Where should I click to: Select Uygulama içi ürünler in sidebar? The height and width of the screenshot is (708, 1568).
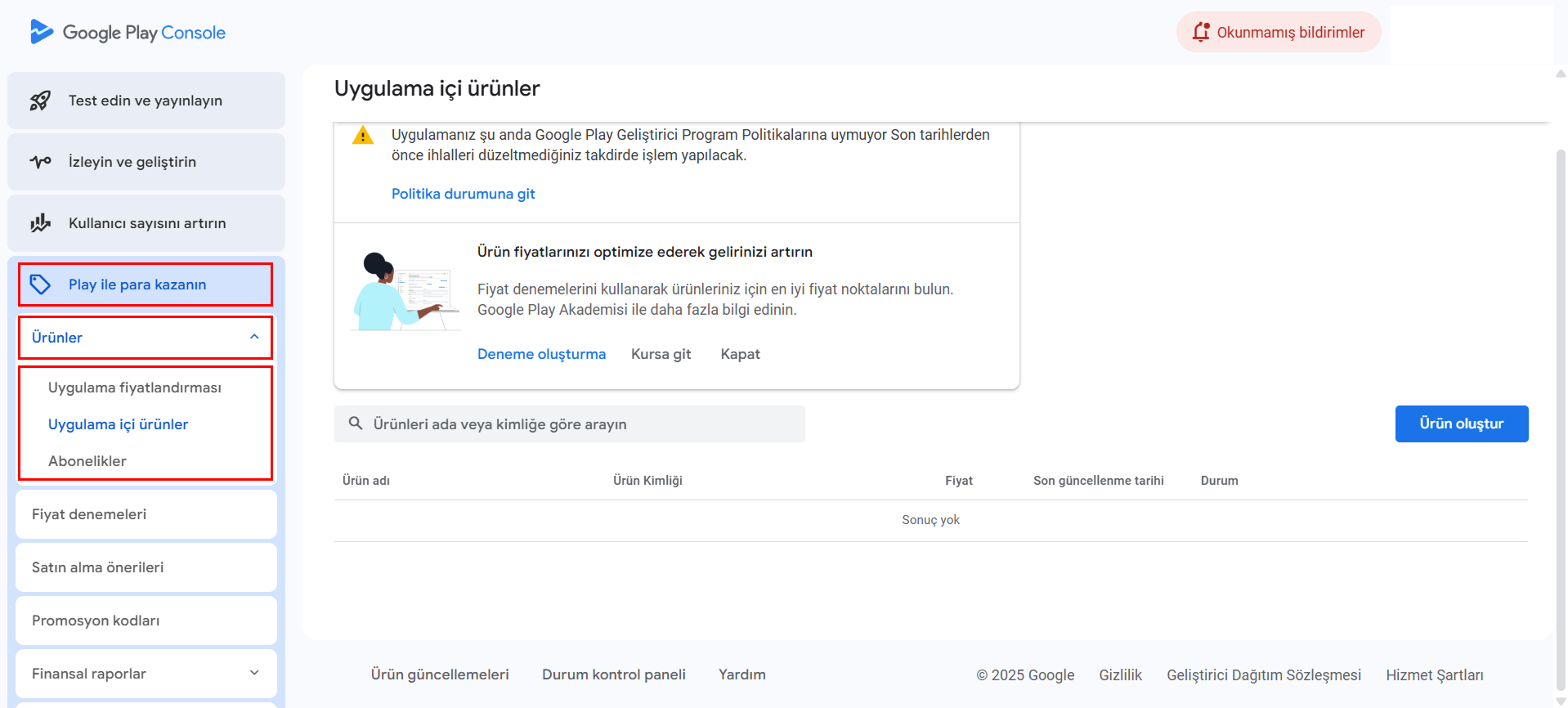click(119, 424)
